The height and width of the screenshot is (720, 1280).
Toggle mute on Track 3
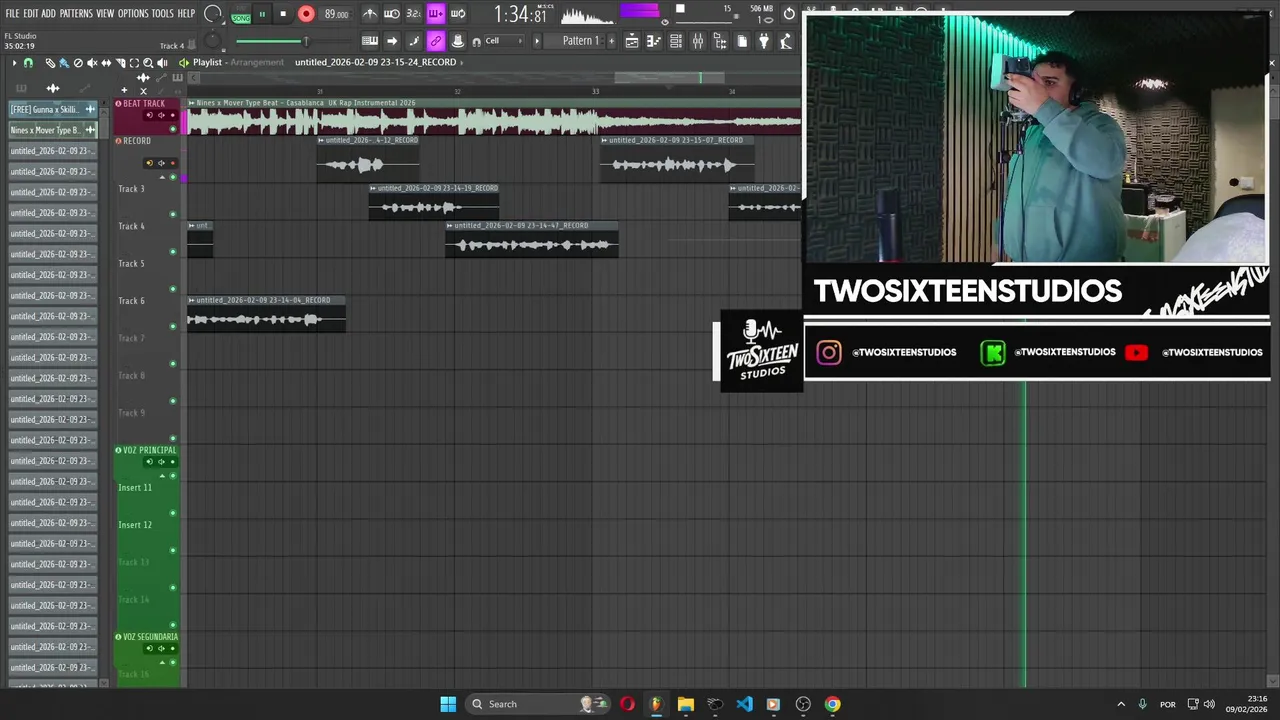(173, 214)
